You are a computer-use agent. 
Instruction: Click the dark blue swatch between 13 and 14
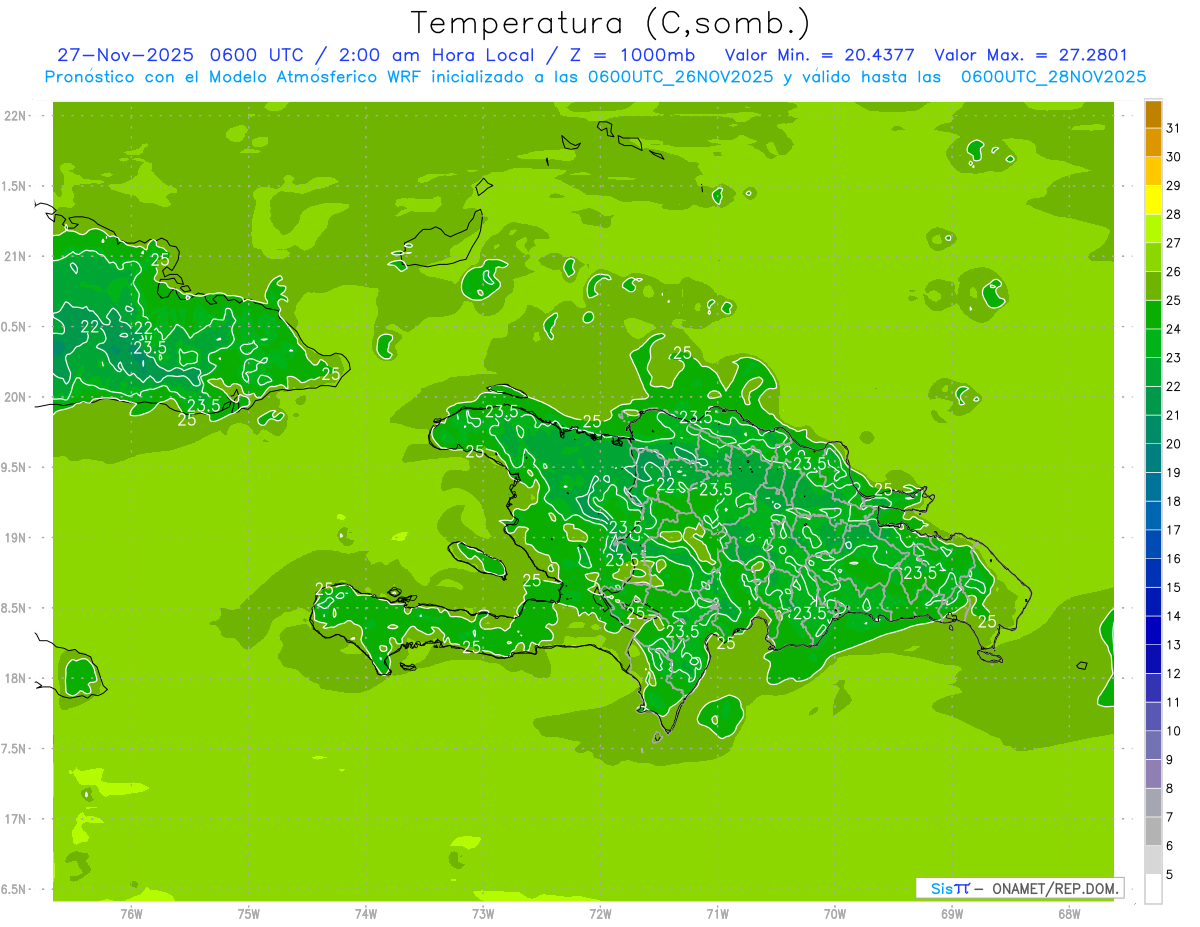coord(1153,630)
